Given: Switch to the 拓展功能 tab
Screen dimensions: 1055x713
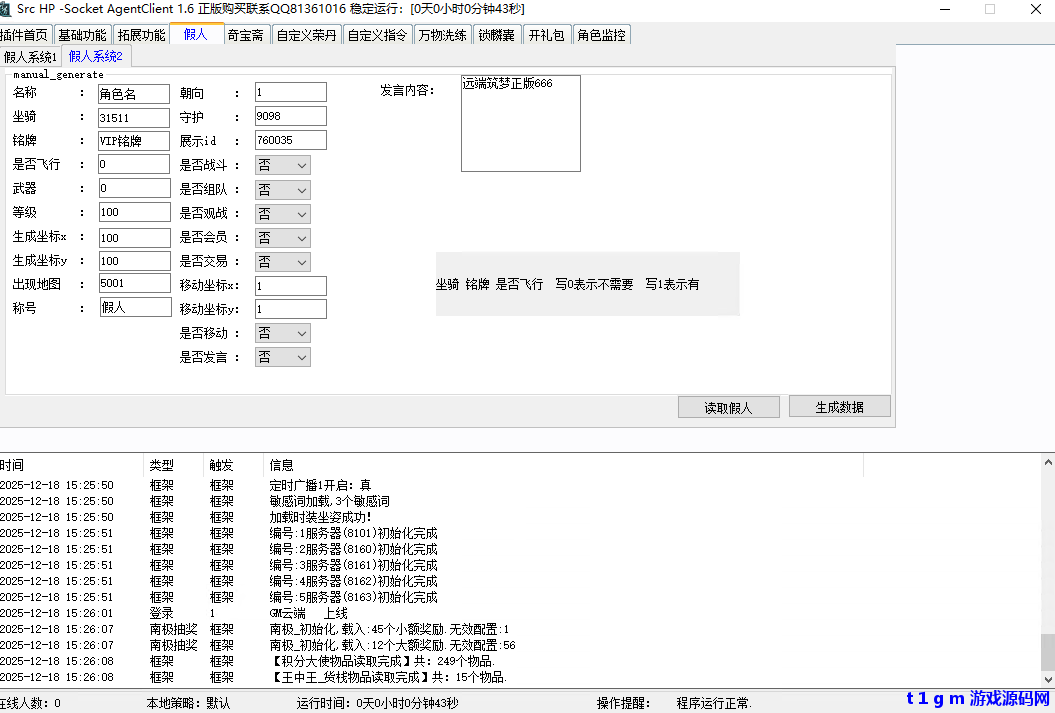Looking at the screenshot, I should [140, 33].
